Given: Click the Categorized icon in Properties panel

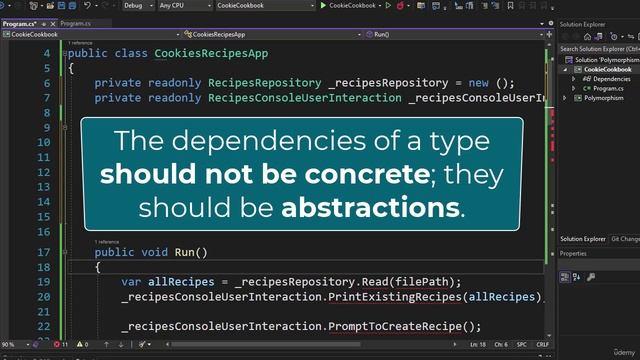Looking at the screenshot, I should (x=564, y=277).
